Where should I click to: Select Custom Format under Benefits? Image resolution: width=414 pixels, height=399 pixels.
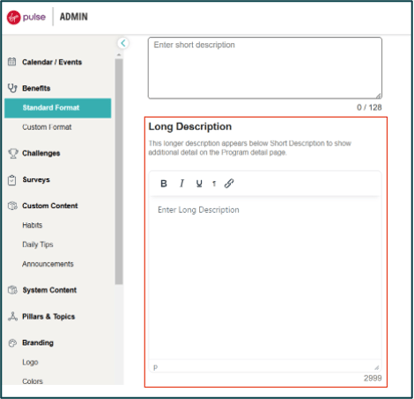tap(47, 127)
